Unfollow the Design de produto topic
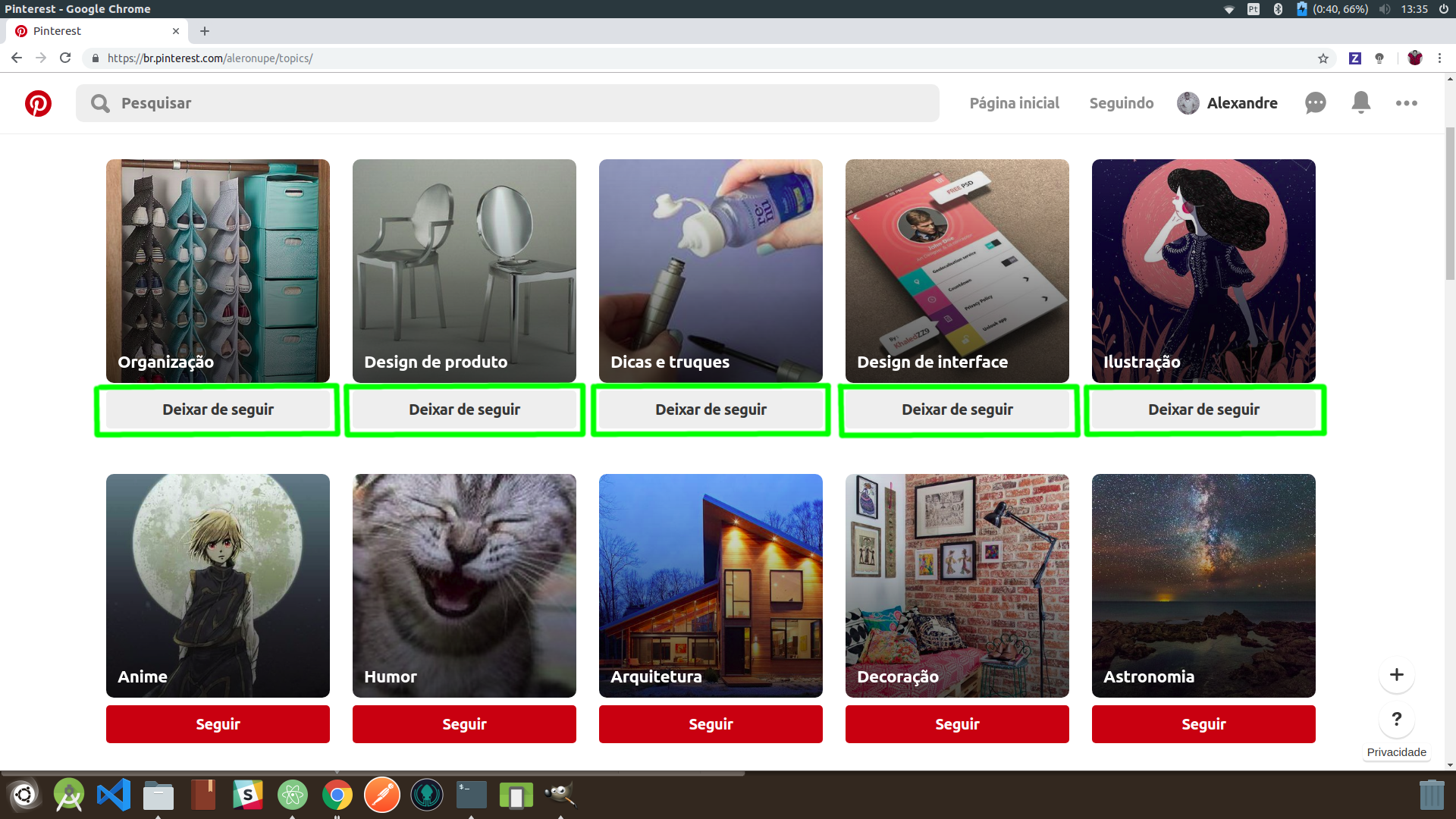The width and height of the screenshot is (1456, 819). tap(464, 409)
